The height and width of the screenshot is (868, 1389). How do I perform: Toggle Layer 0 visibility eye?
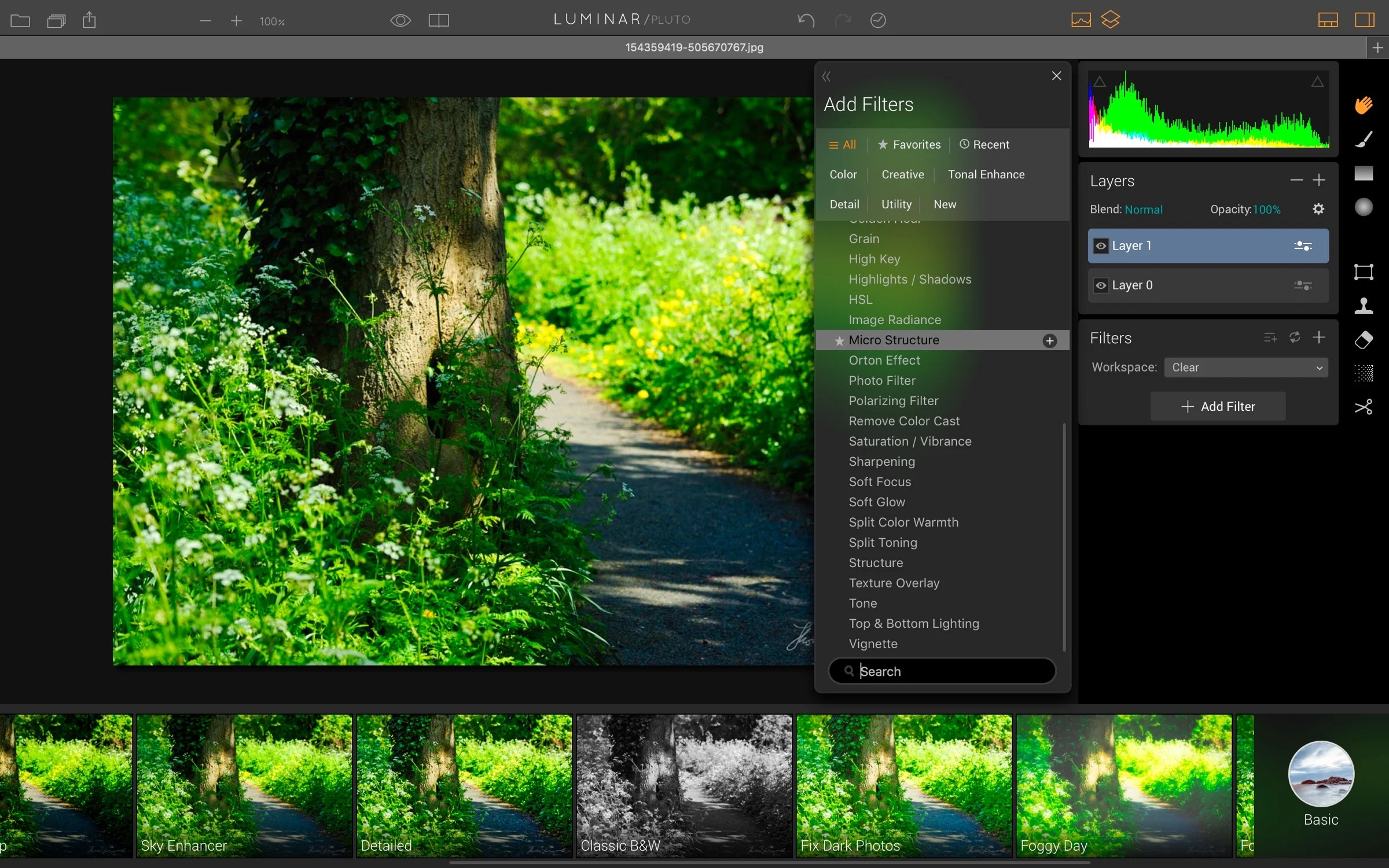click(x=1101, y=285)
